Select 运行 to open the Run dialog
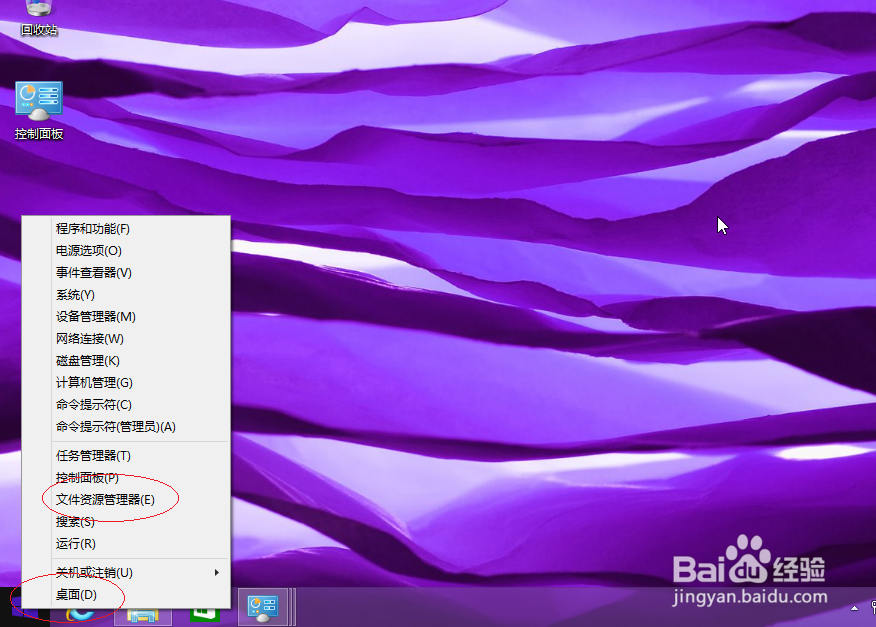The height and width of the screenshot is (627, 876). click(75, 543)
